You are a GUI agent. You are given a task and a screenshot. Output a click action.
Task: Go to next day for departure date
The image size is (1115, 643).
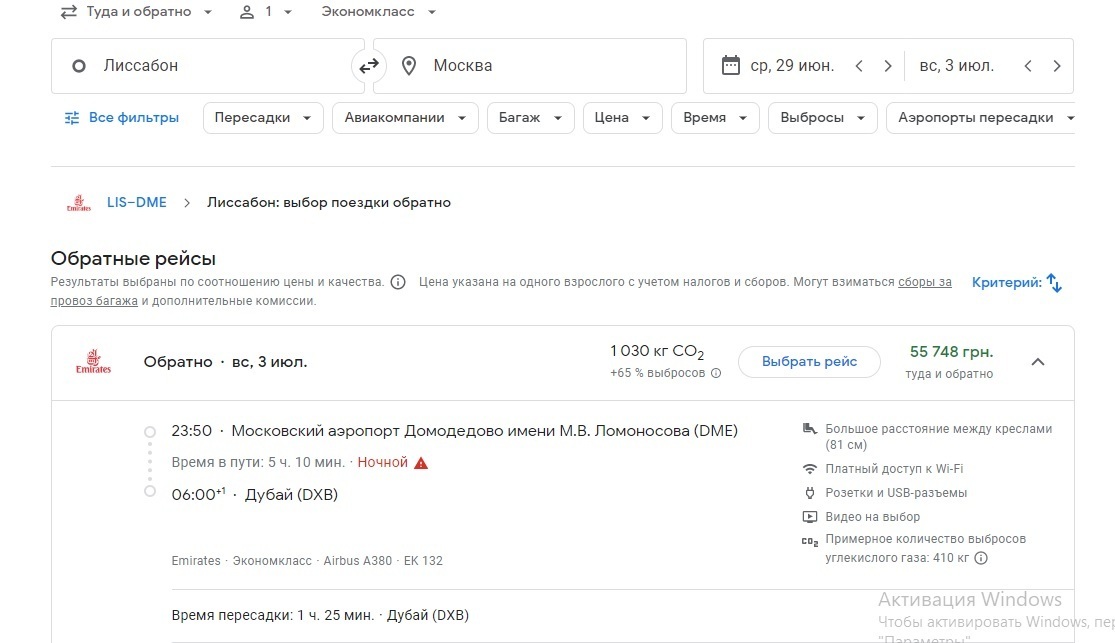pos(887,66)
